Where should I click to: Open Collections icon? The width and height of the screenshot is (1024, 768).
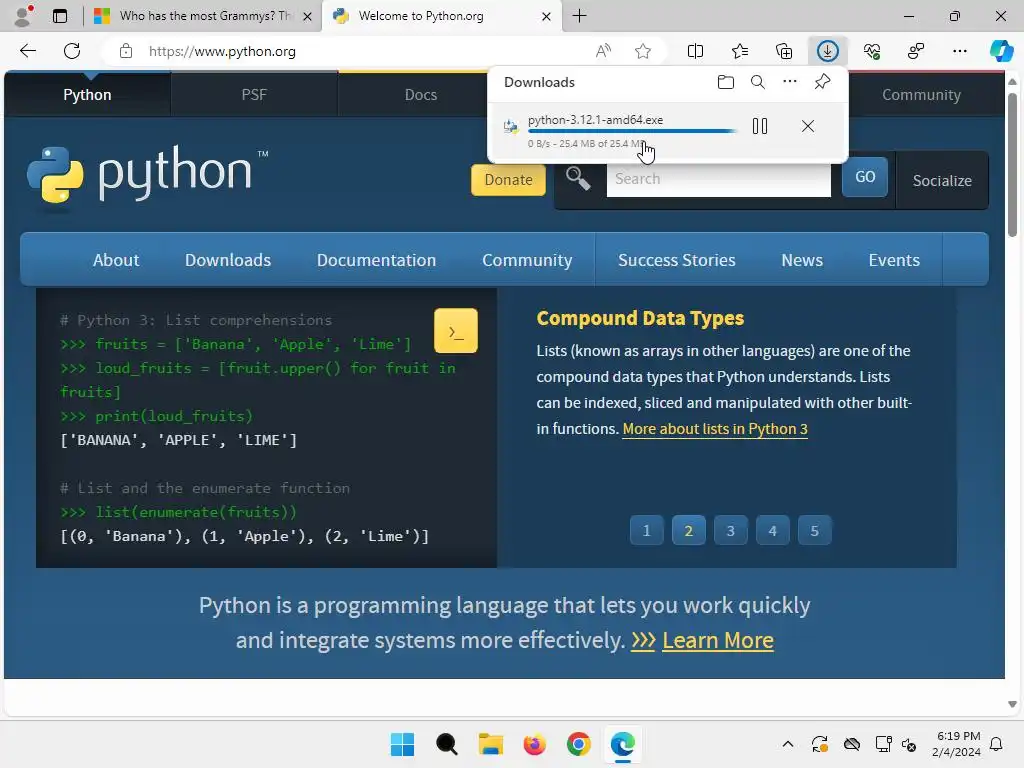tap(784, 51)
